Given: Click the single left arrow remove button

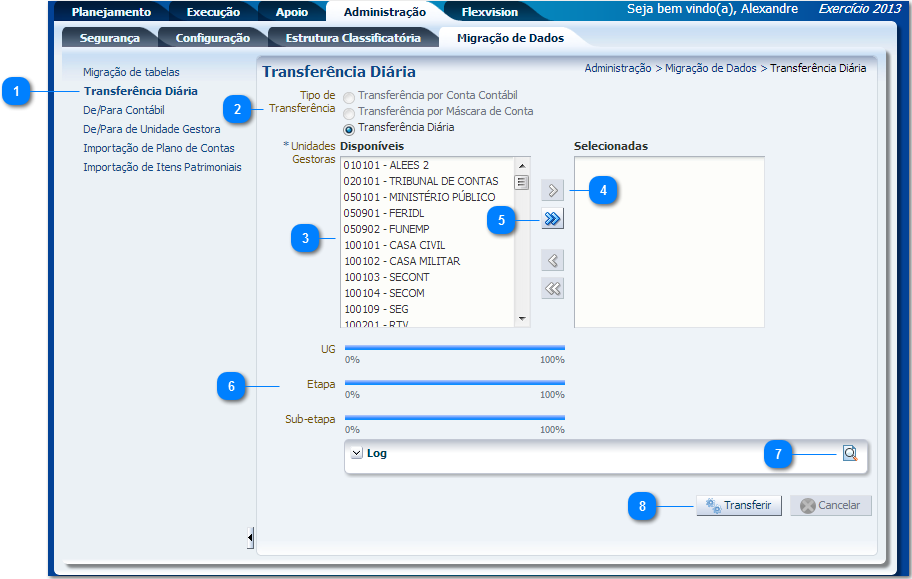Looking at the screenshot, I should [x=552, y=261].
